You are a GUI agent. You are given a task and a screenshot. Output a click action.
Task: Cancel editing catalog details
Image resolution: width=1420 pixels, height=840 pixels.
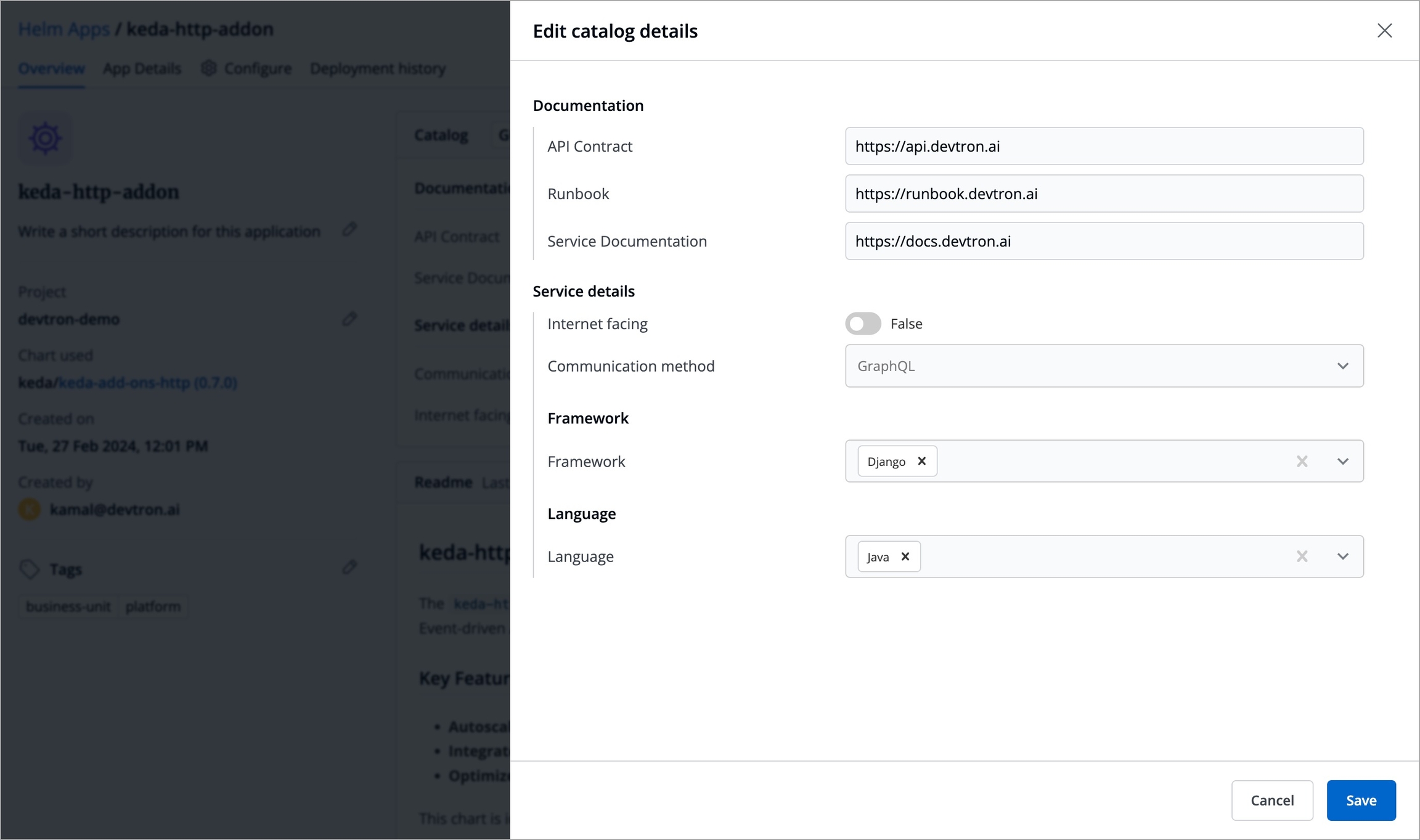pyautogui.click(x=1271, y=800)
